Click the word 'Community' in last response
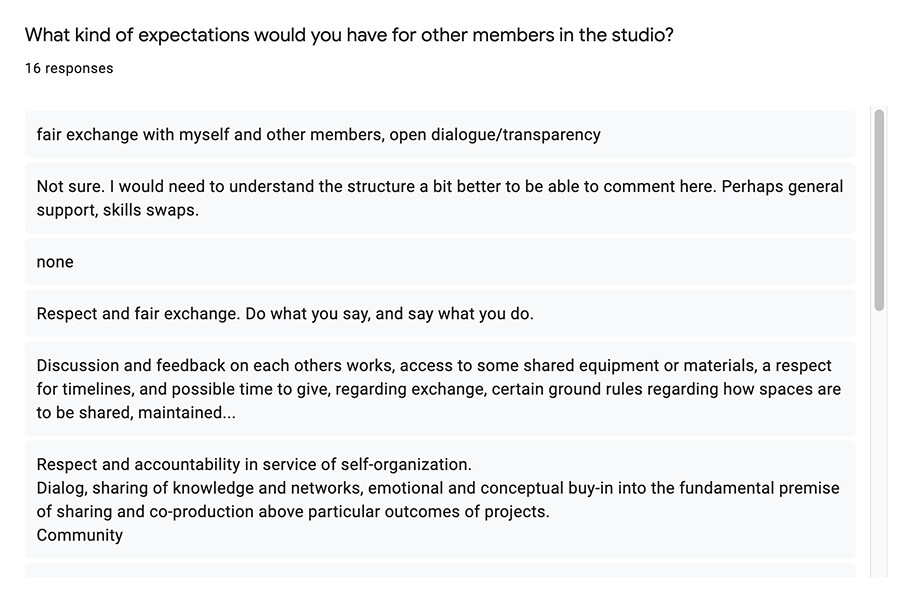900x602 pixels. 80,535
